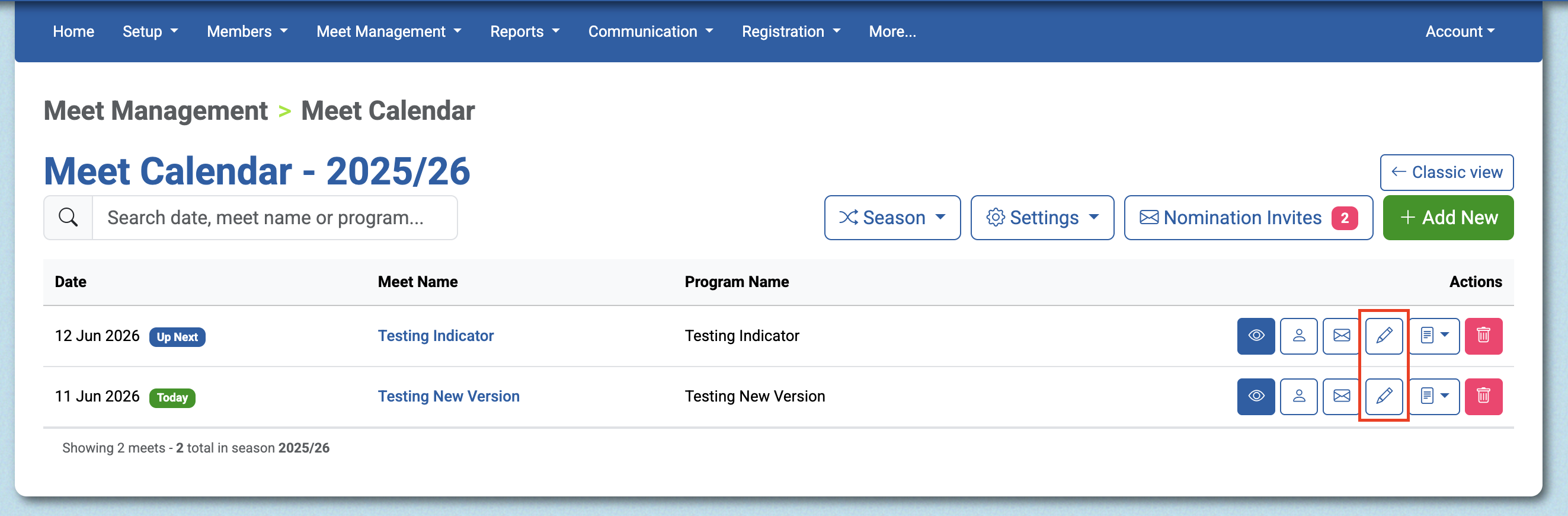Image resolution: width=1568 pixels, height=516 pixels.
Task: Click the Date column header
Action: [x=71, y=282]
